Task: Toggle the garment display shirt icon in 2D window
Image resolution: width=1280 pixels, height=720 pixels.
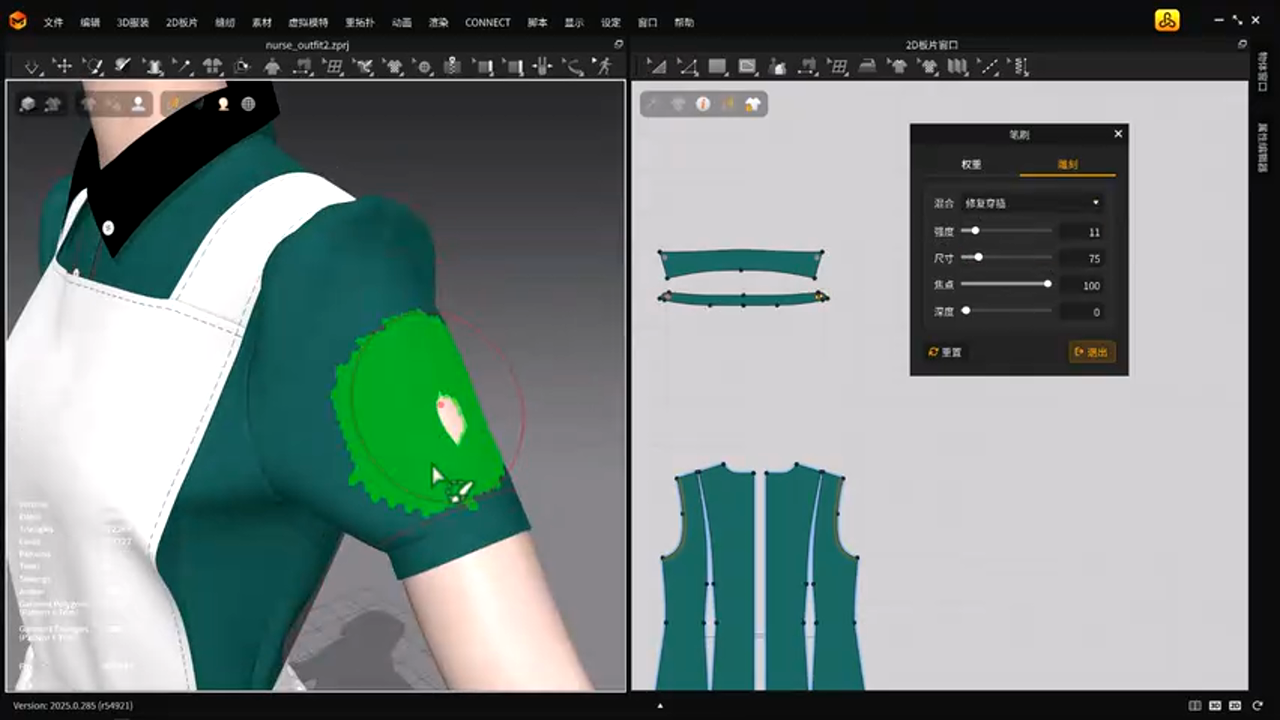Action: 753,104
